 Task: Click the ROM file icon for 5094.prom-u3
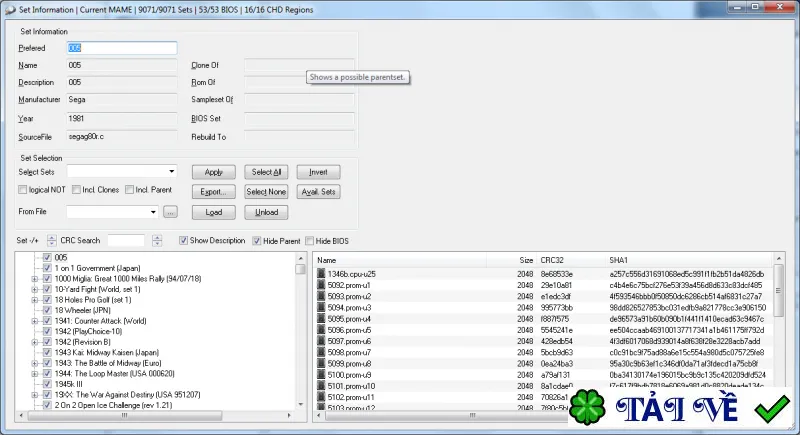(321, 307)
